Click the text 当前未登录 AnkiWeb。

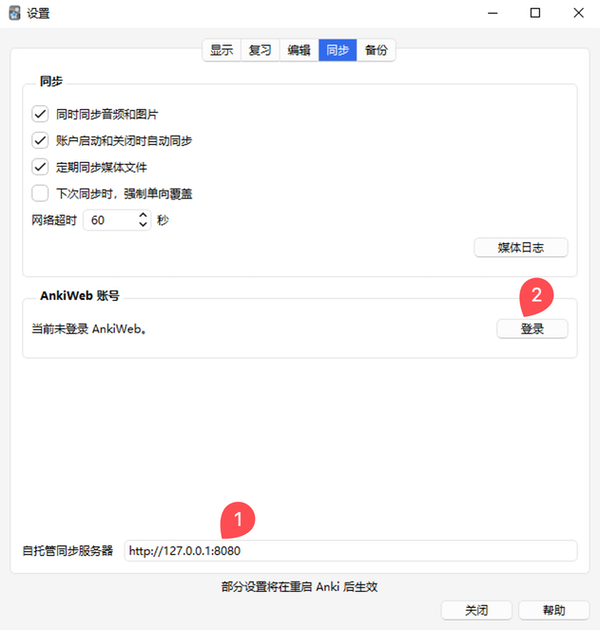point(89,329)
